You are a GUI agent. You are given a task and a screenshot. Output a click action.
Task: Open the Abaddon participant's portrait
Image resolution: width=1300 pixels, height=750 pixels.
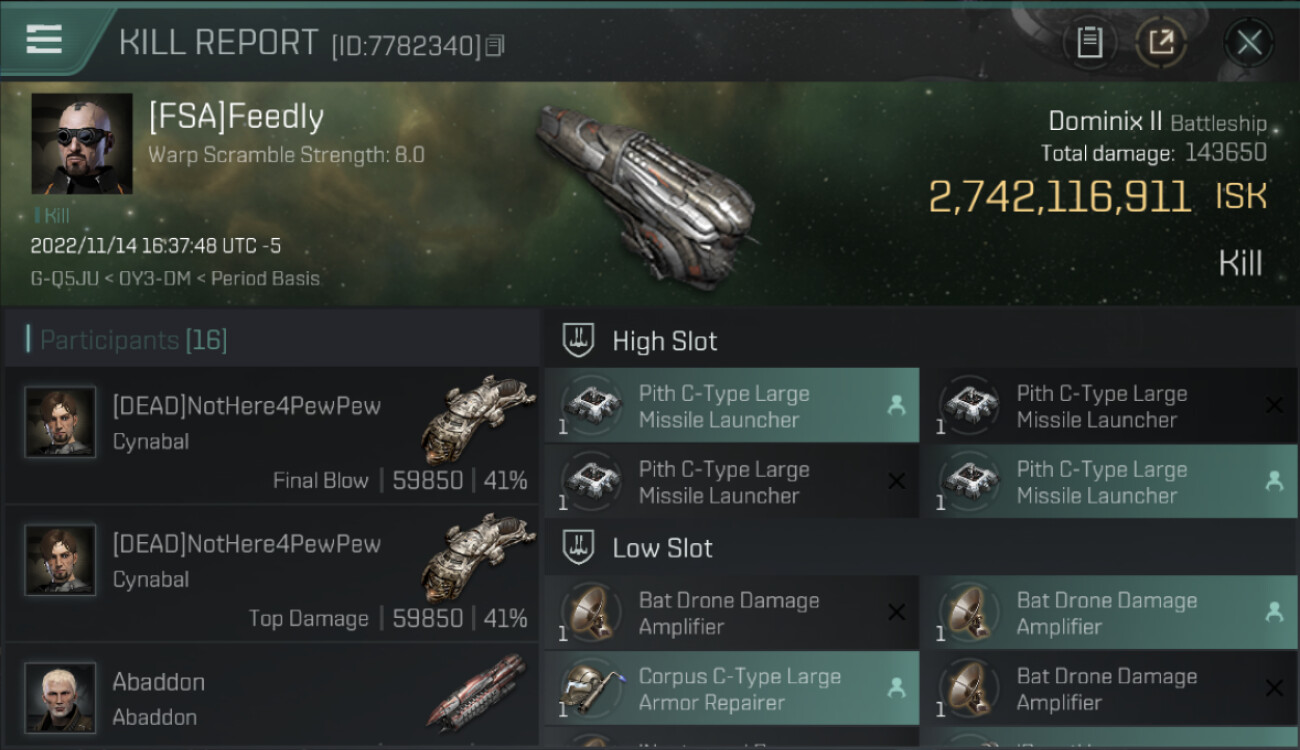click(x=60, y=697)
